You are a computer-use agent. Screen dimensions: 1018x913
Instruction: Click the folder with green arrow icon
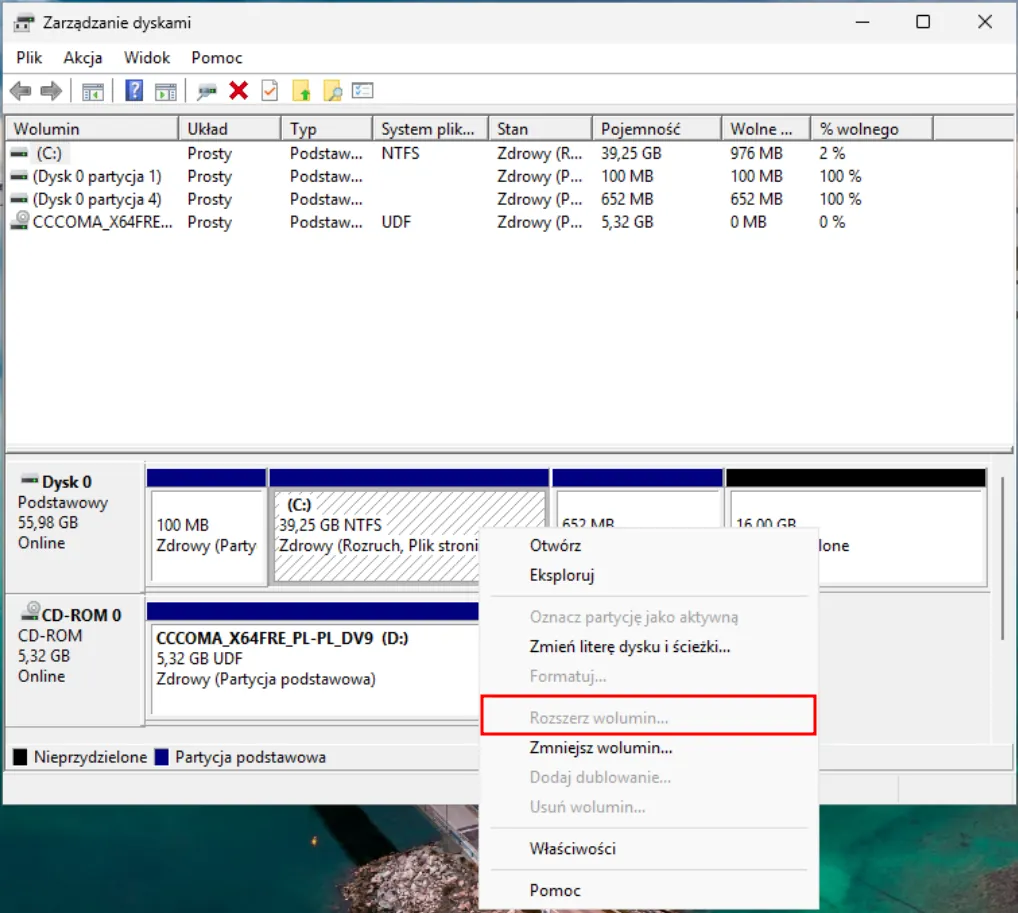click(301, 91)
